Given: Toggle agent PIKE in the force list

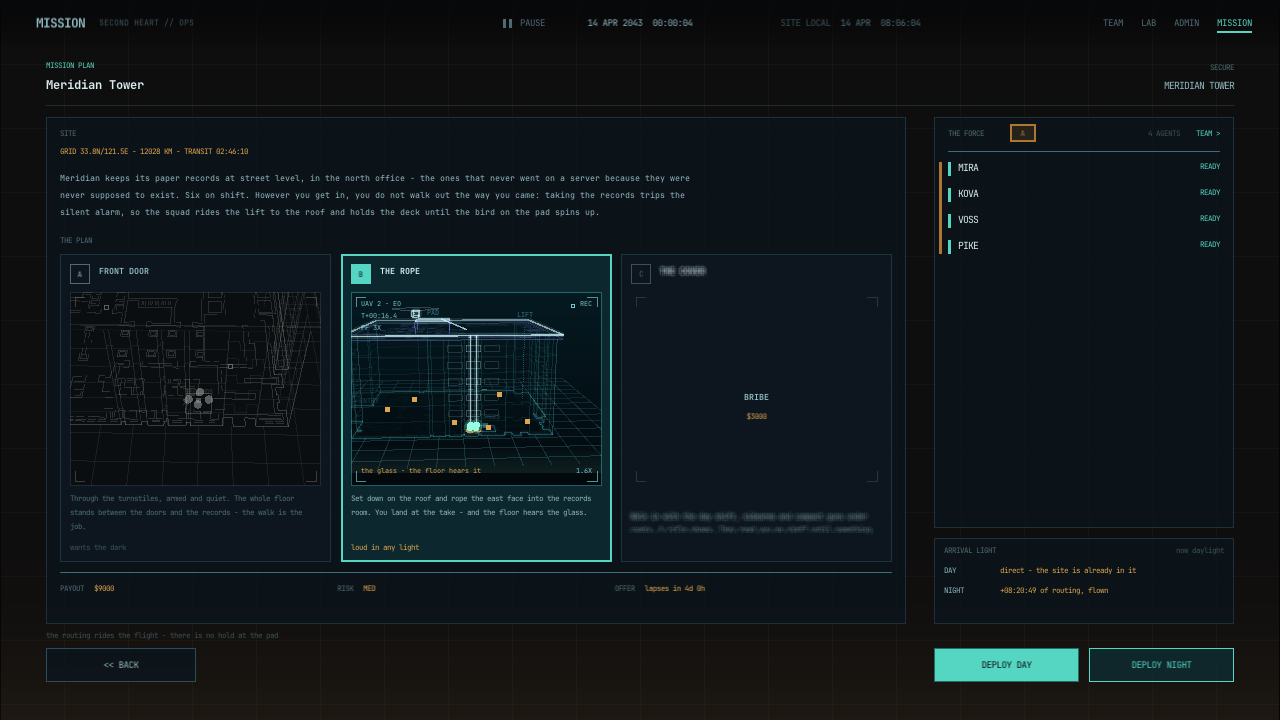Looking at the screenshot, I should point(1084,246).
